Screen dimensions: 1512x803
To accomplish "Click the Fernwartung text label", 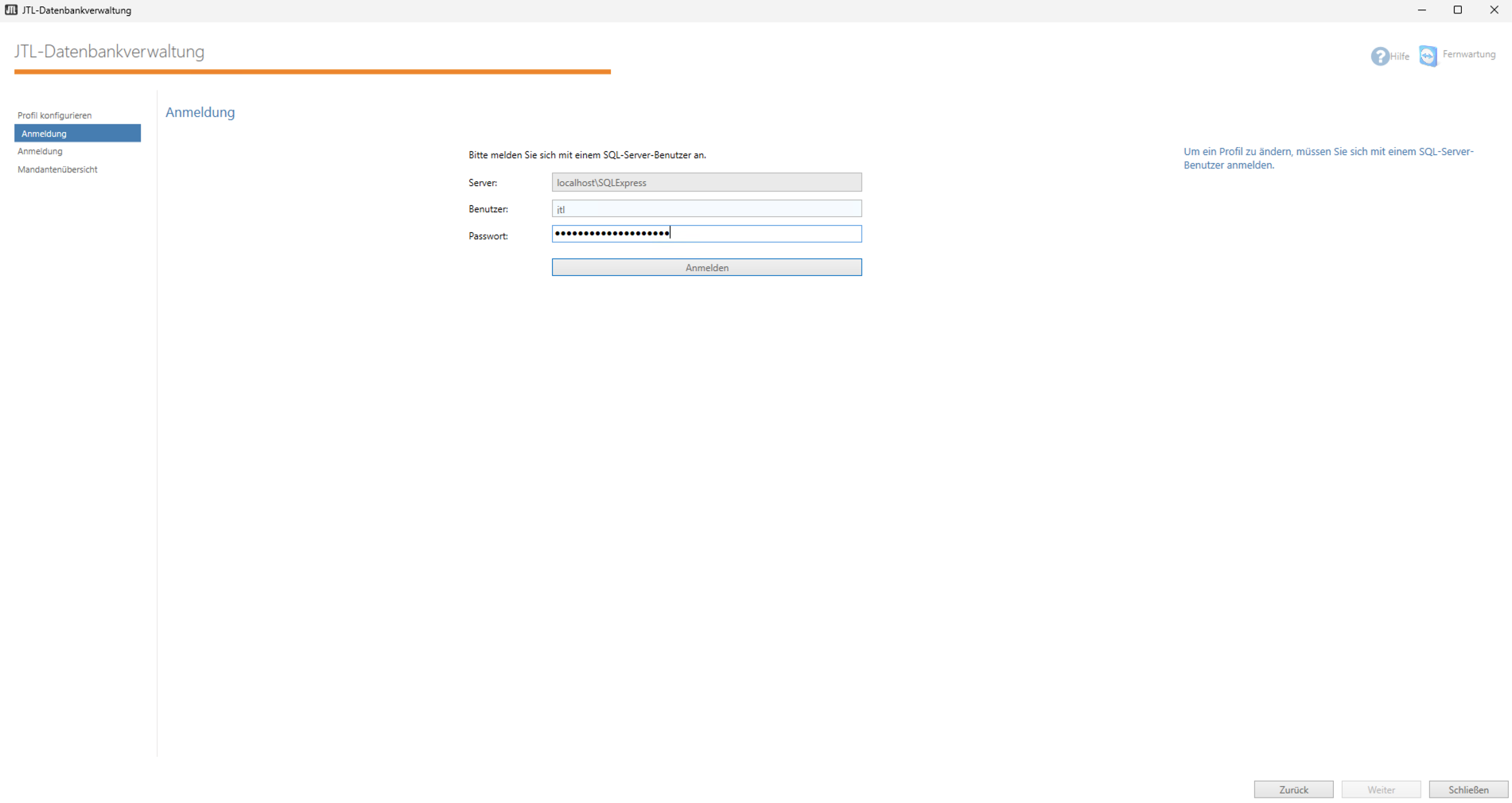I will click(1469, 54).
